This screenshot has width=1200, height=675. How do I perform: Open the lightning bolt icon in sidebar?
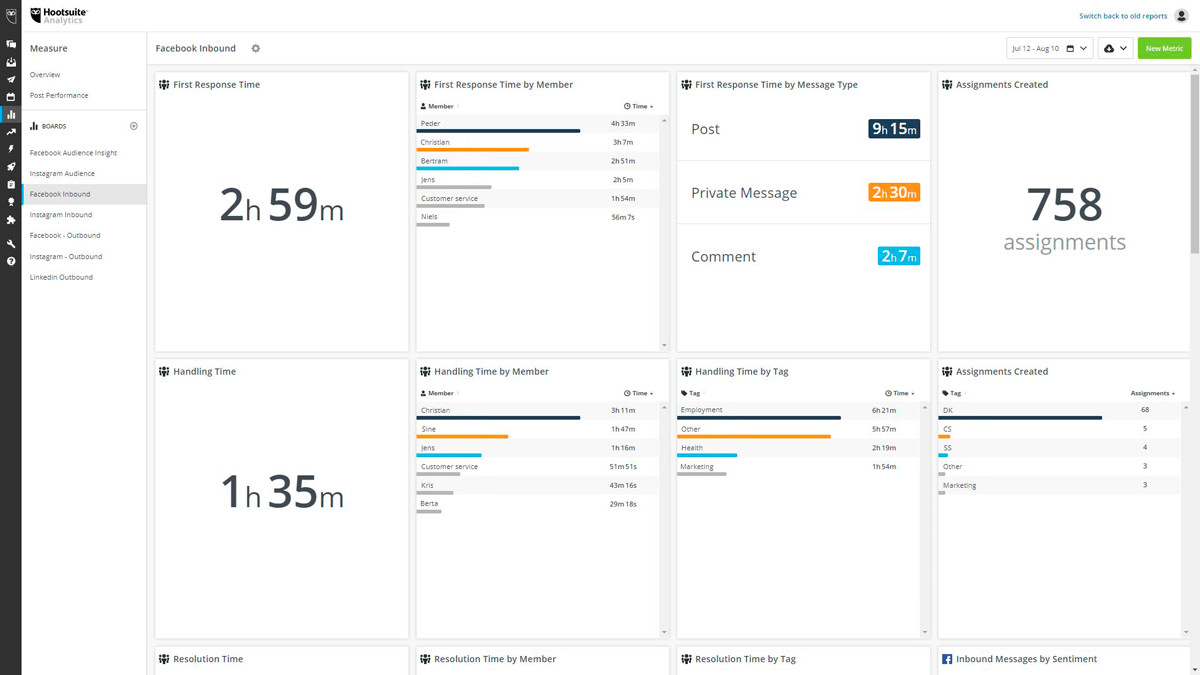11,149
